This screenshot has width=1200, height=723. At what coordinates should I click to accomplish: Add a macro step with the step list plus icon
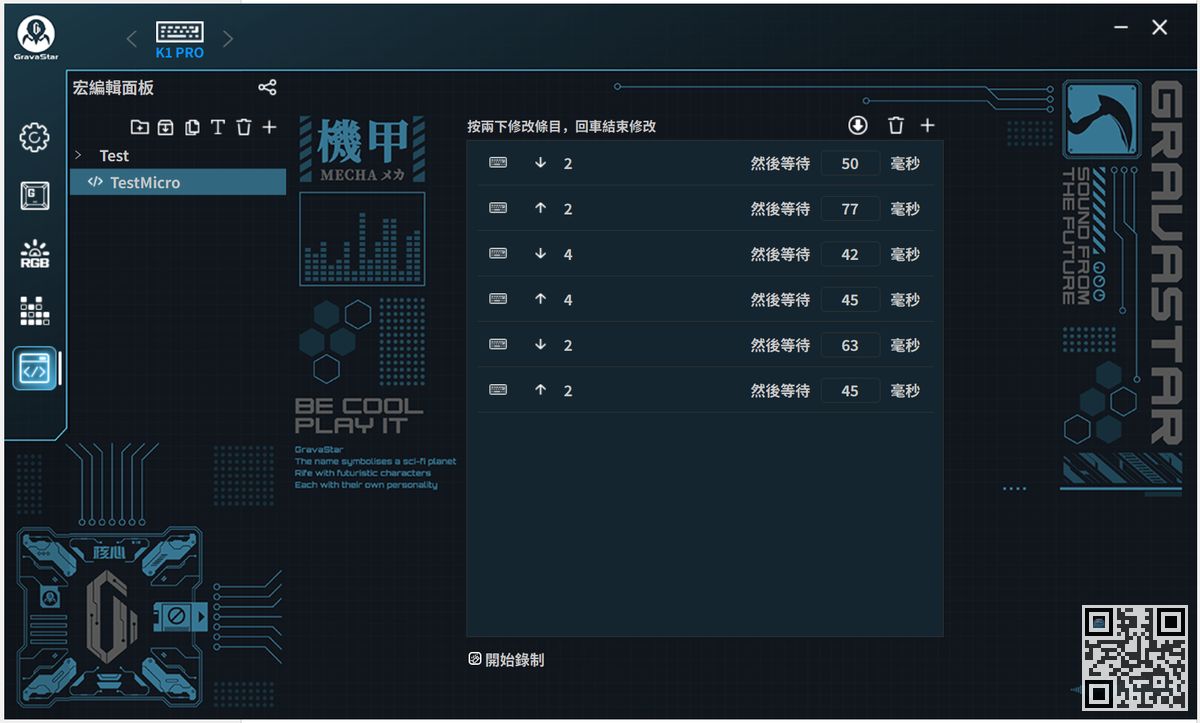tap(927, 125)
